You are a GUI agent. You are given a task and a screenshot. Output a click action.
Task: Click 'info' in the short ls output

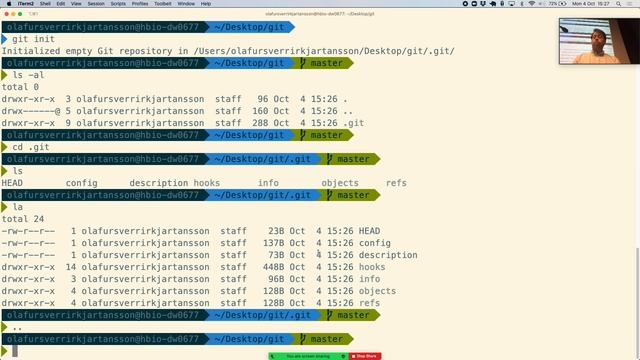pos(268,183)
